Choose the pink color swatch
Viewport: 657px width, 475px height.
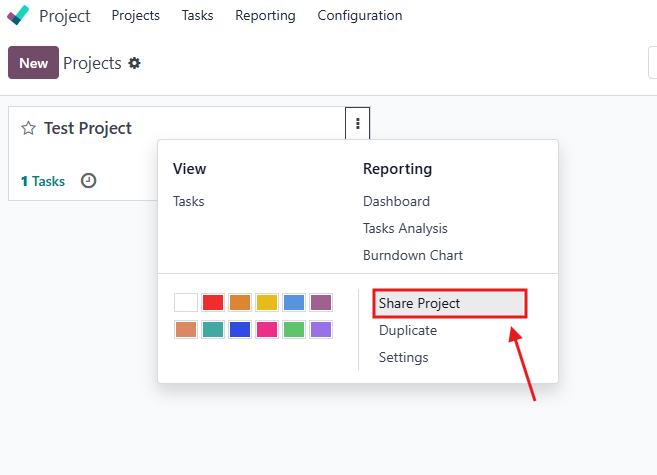tap(267, 329)
